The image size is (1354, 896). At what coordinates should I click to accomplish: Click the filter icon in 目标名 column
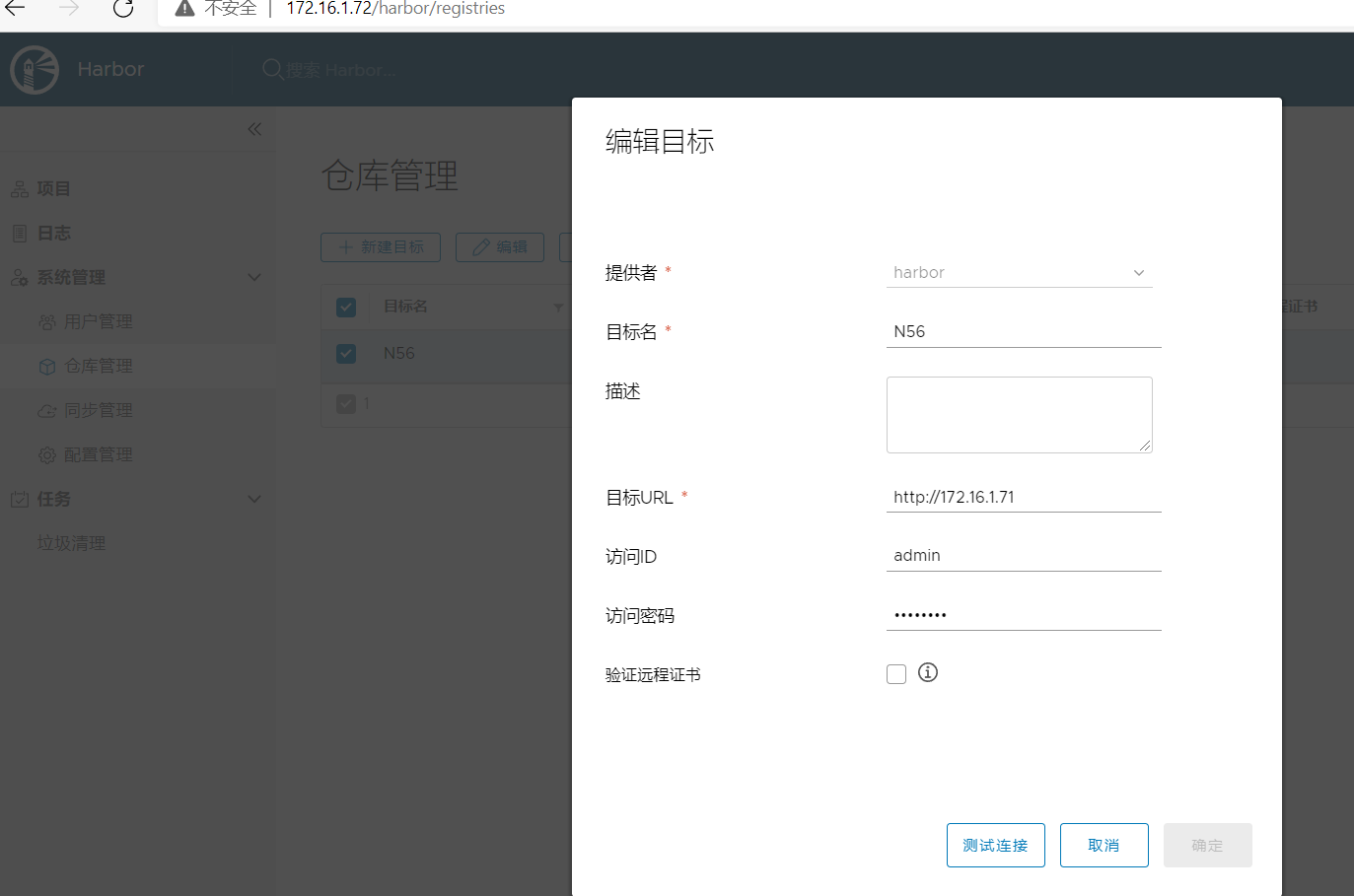click(x=558, y=308)
